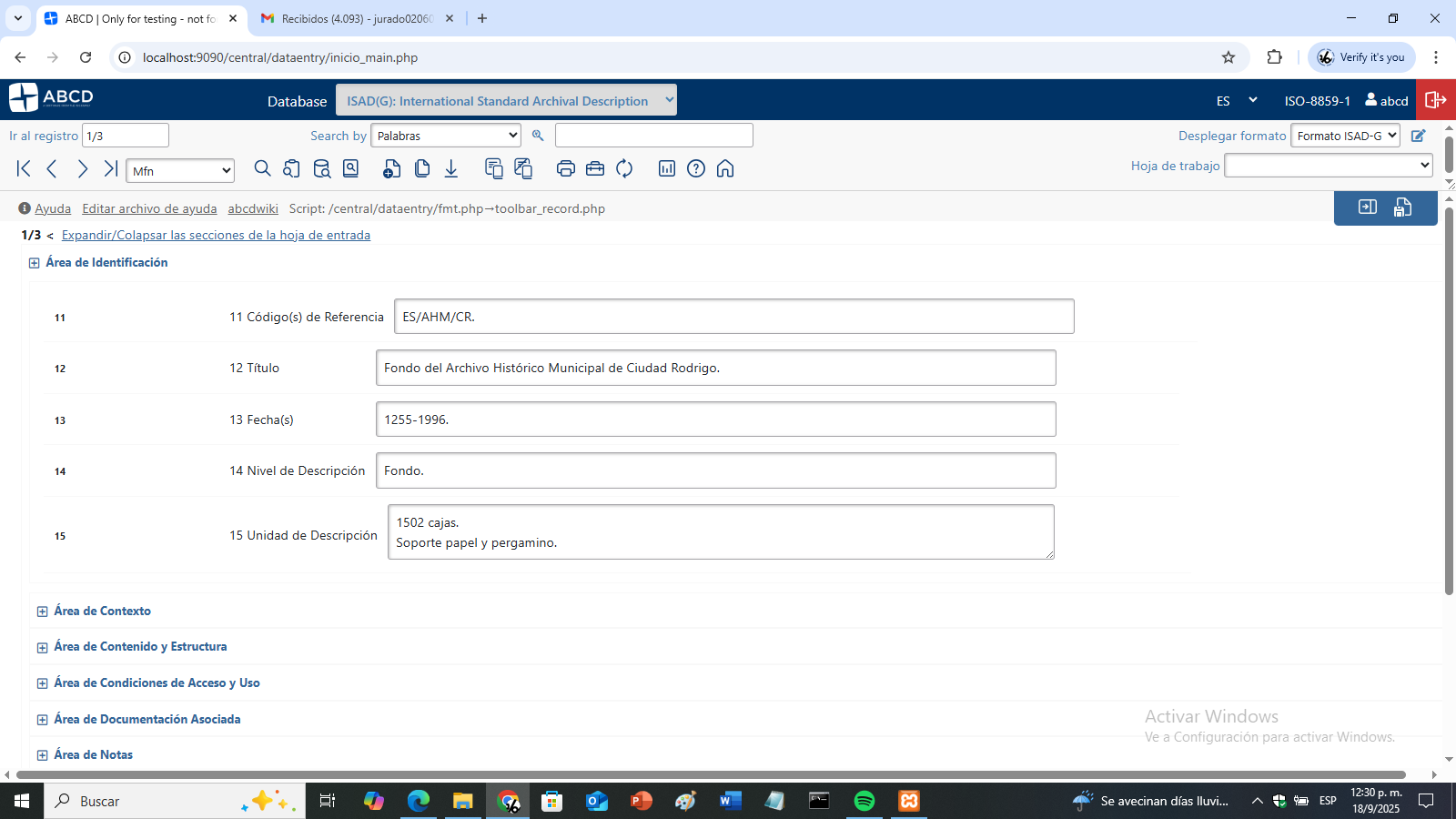Jump to the last record
The image size is (1456, 819).
point(111,168)
